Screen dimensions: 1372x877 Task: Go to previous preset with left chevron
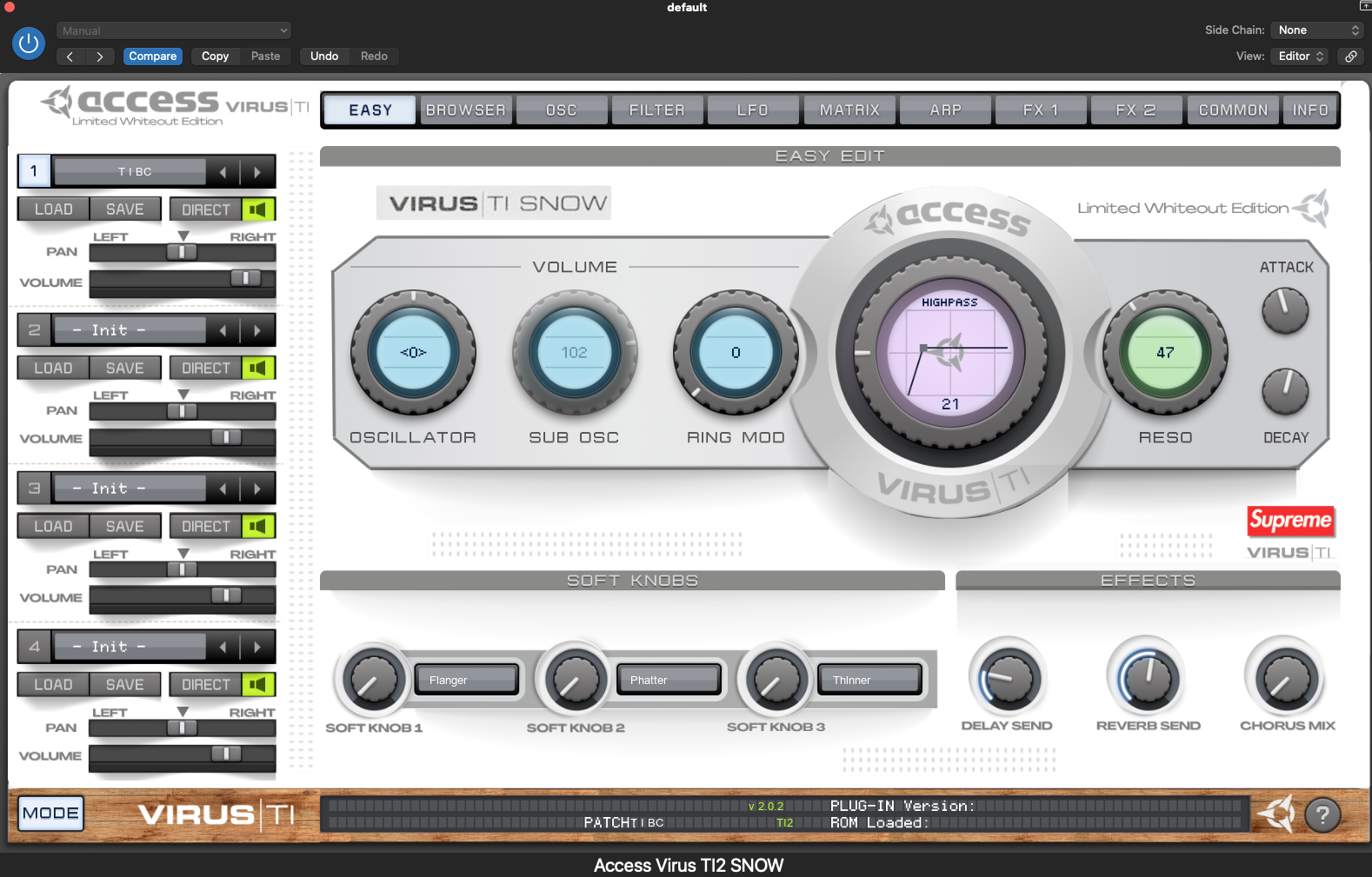[70, 56]
